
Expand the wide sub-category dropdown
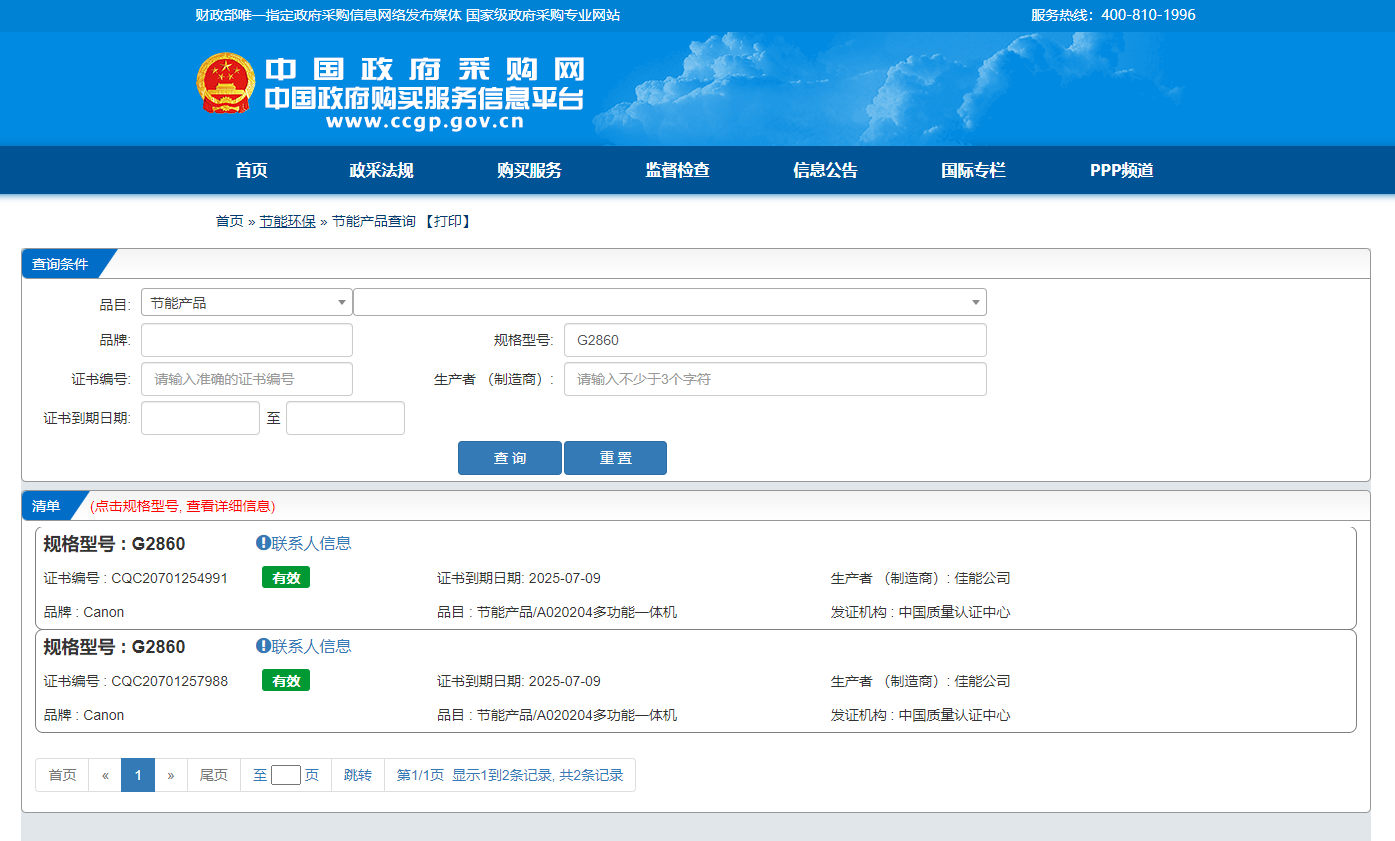[669, 303]
